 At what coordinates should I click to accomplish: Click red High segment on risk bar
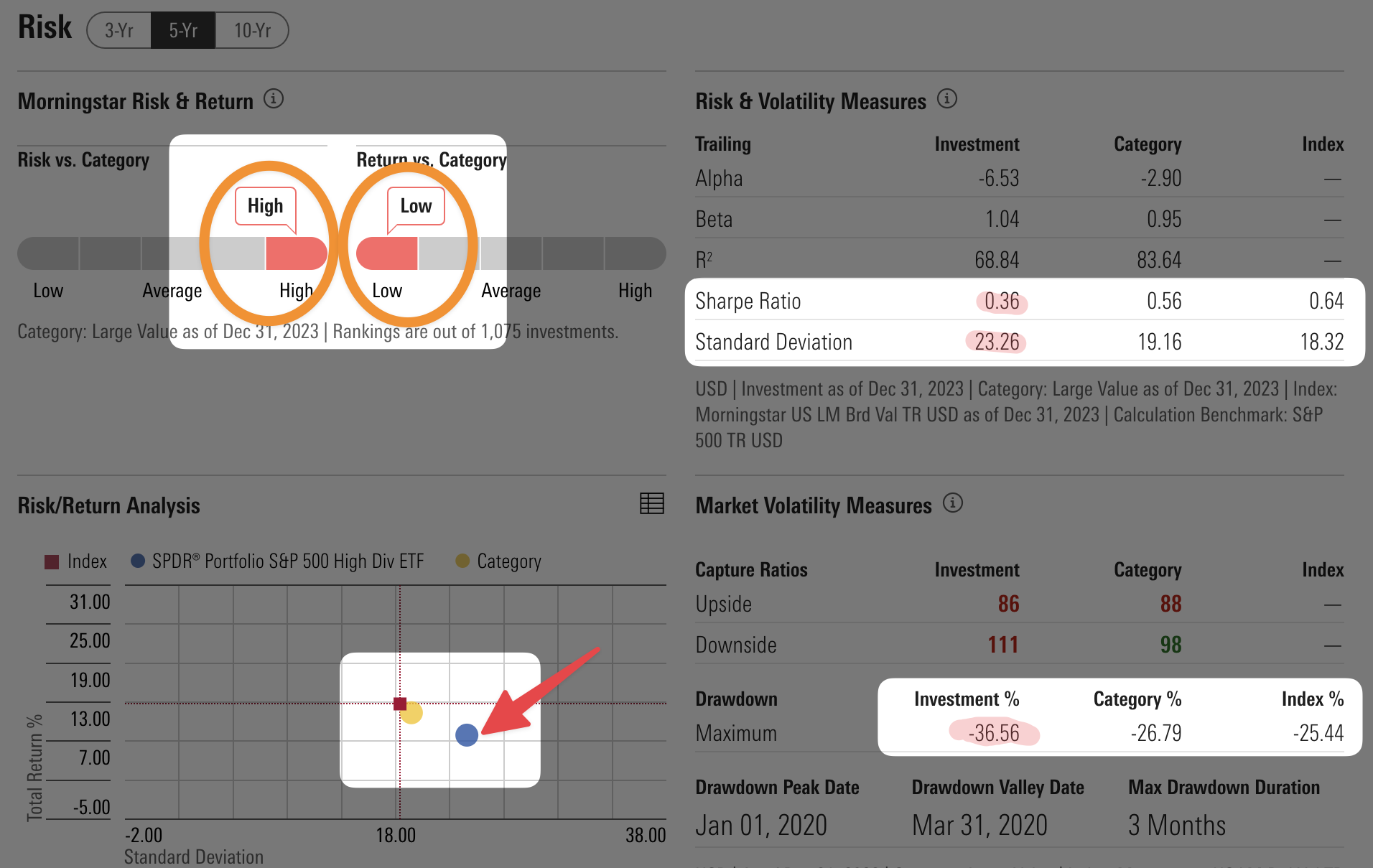point(296,253)
